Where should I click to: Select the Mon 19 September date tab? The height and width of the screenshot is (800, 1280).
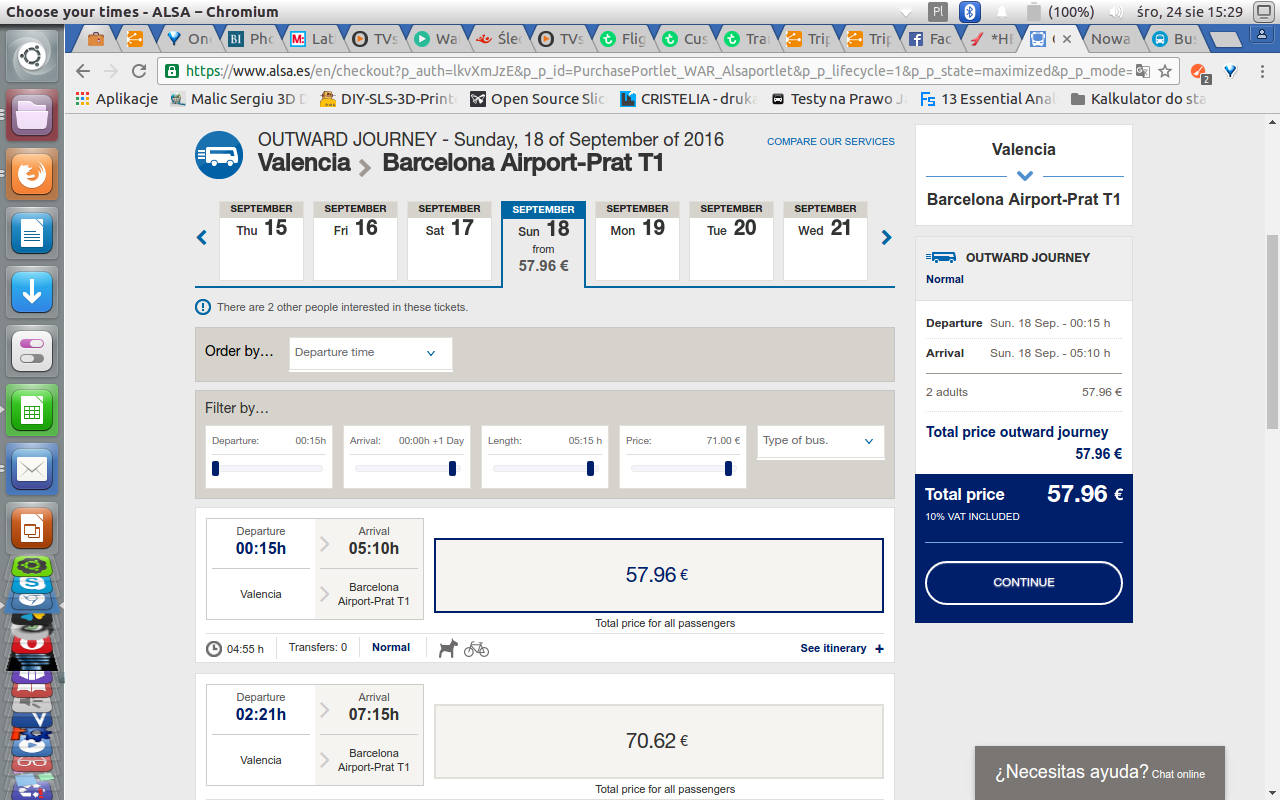(x=637, y=240)
